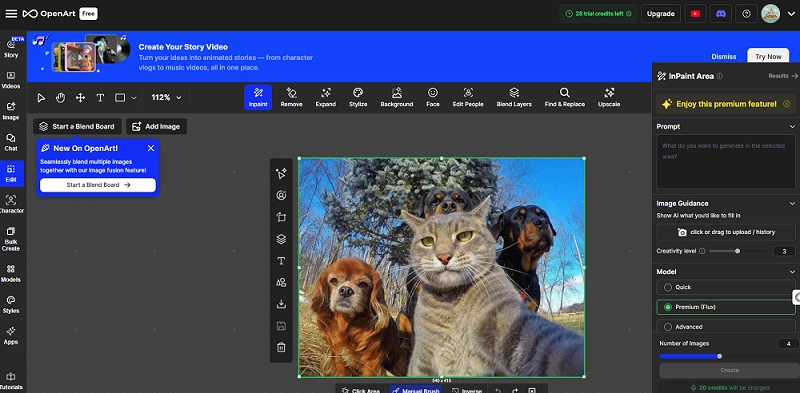Select the hand pan tool
This screenshot has height=393, width=800.
point(61,97)
